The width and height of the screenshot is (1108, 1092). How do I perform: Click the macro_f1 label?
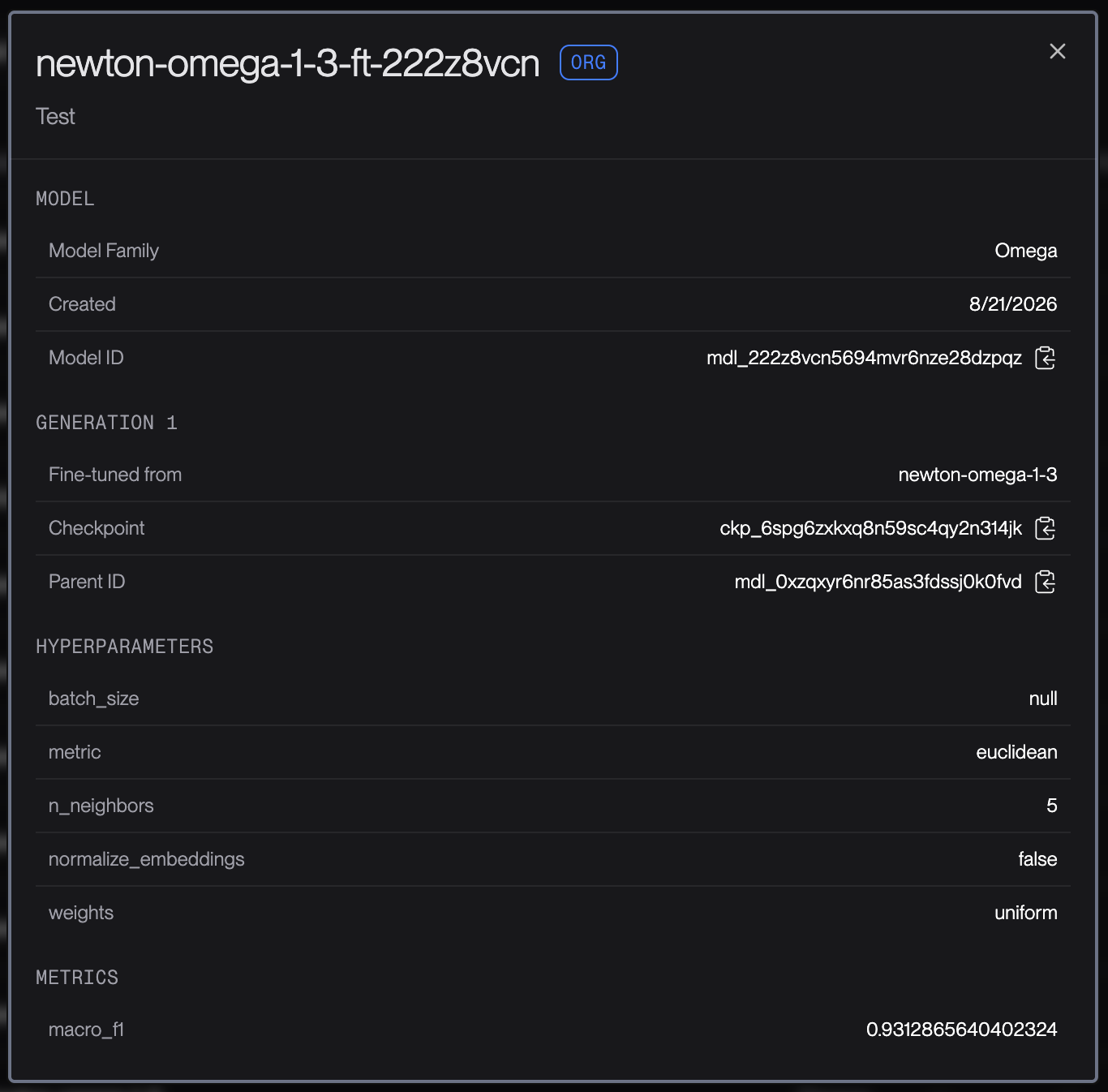pos(86,1030)
